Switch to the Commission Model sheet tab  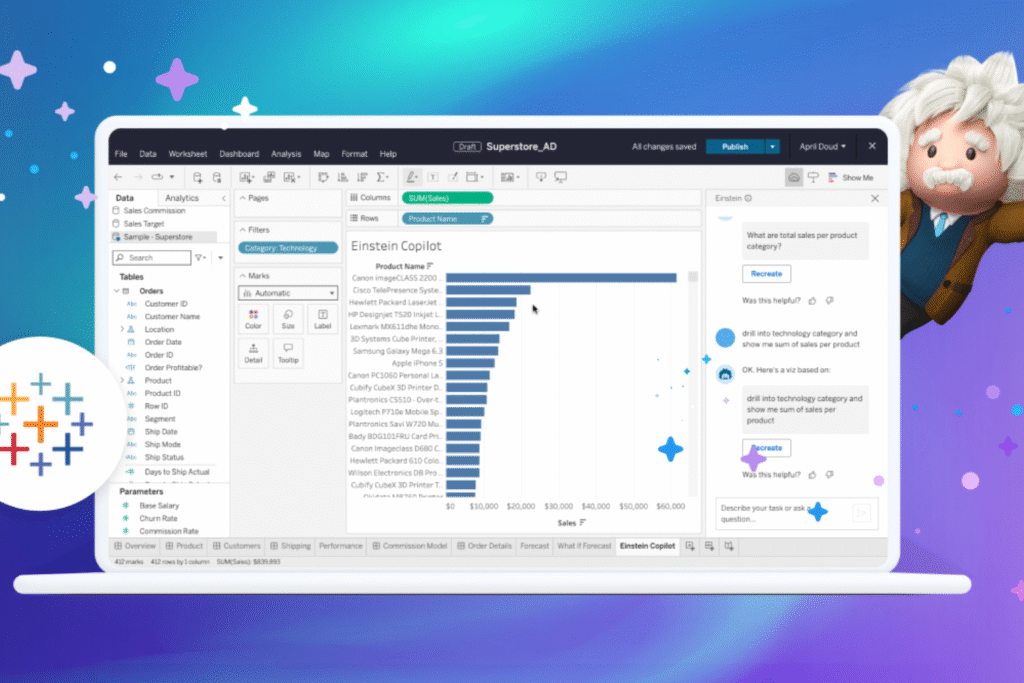pos(409,546)
